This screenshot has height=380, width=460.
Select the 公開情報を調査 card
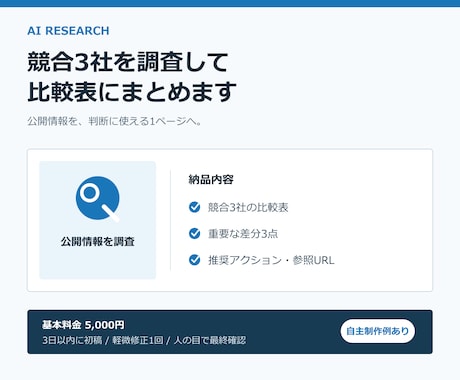(x=98, y=220)
